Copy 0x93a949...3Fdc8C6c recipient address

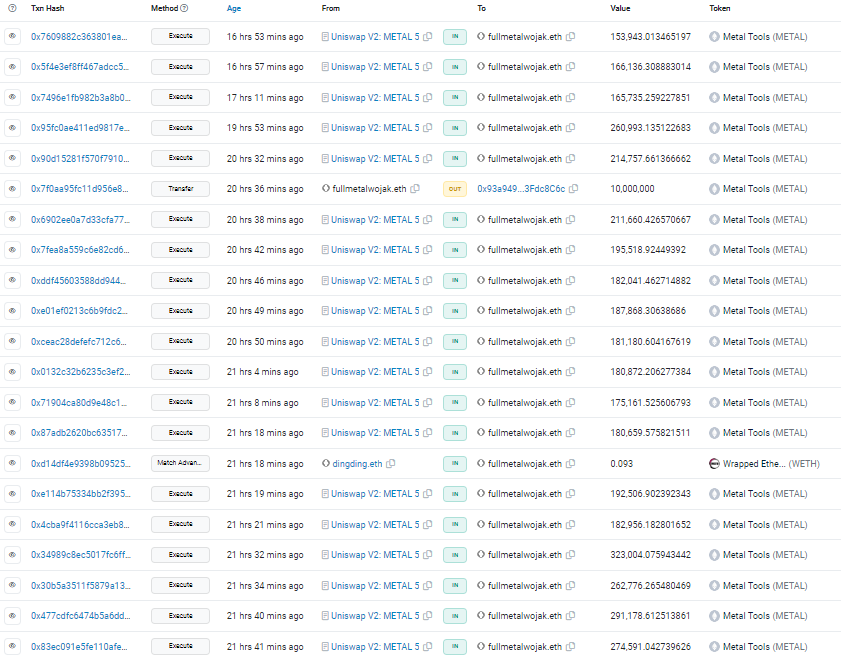(x=573, y=189)
